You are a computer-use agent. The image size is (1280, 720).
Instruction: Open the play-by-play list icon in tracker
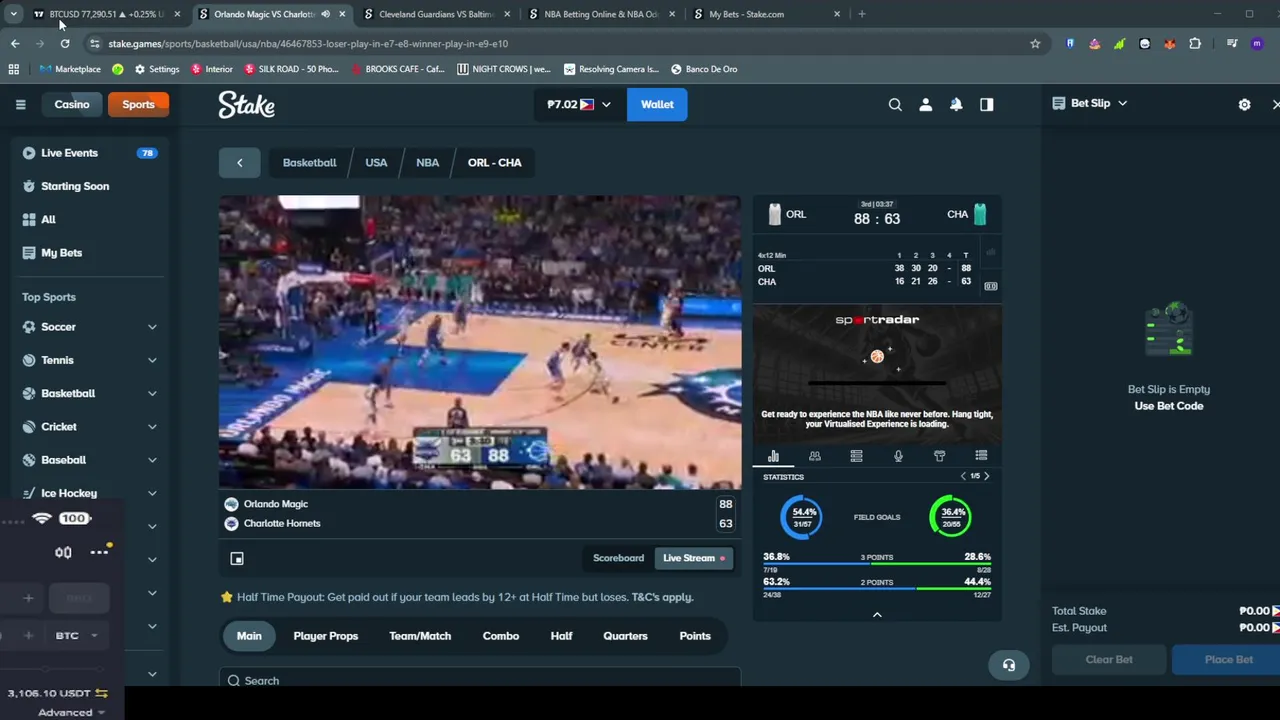[981, 456]
